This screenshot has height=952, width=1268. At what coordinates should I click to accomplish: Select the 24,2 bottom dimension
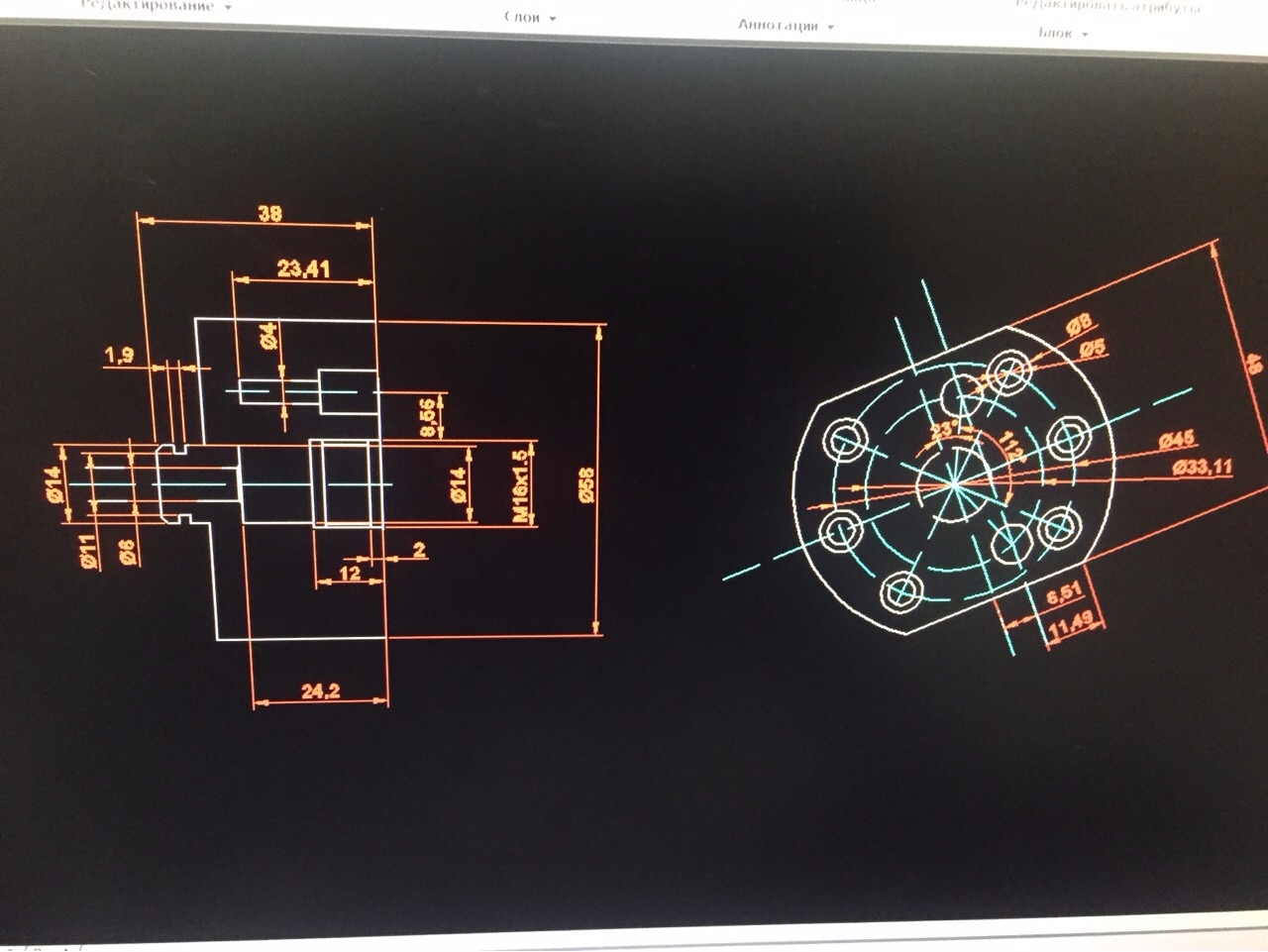[319, 690]
